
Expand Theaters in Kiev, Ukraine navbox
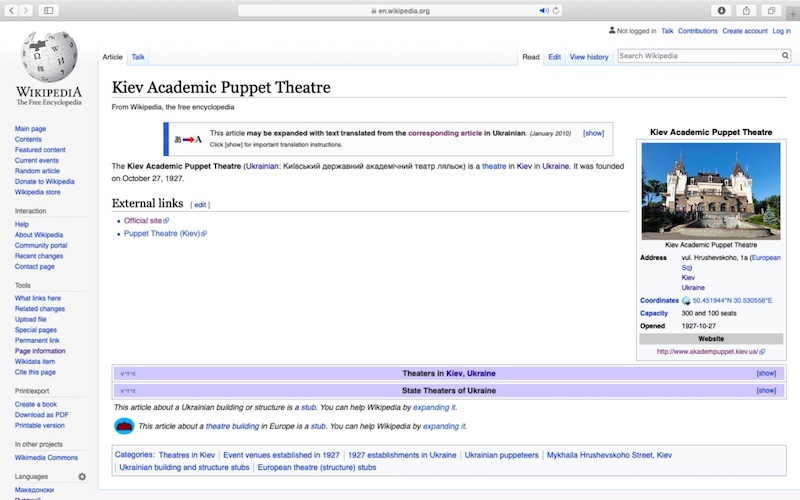(x=766, y=373)
